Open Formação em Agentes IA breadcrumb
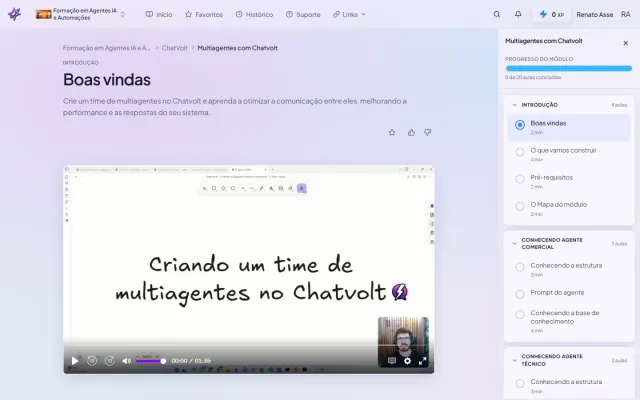This screenshot has width=640, height=400. point(106,48)
